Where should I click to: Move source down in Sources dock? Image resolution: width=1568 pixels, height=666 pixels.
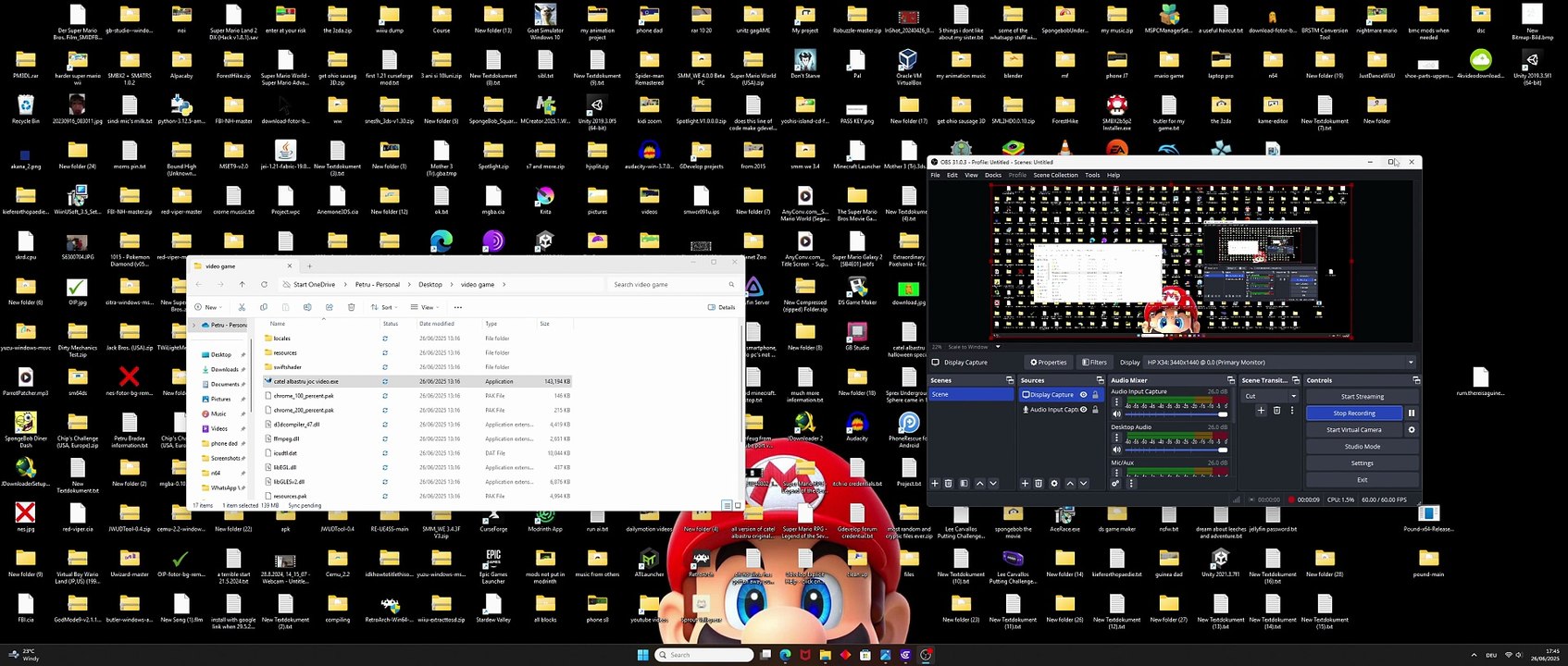1084,483
